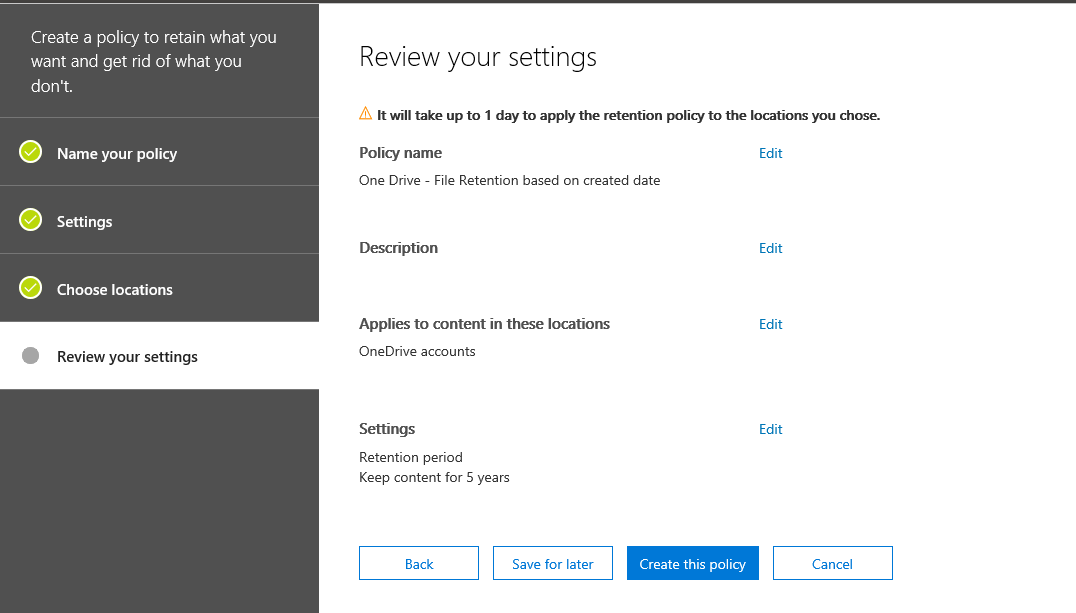Edit the locations this policy applies to

click(x=770, y=324)
